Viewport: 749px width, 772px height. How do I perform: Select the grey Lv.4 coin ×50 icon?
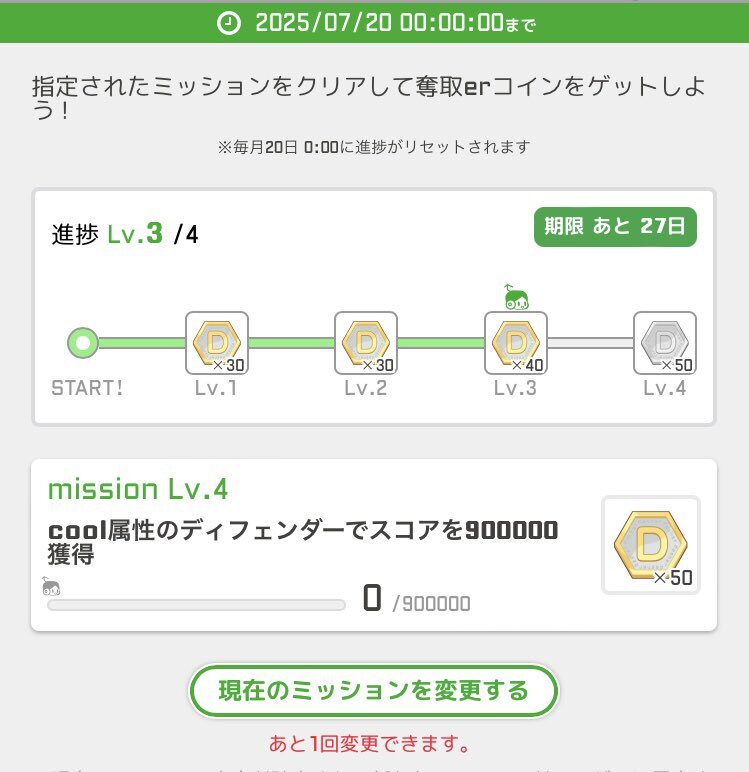pyautogui.click(x=665, y=343)
